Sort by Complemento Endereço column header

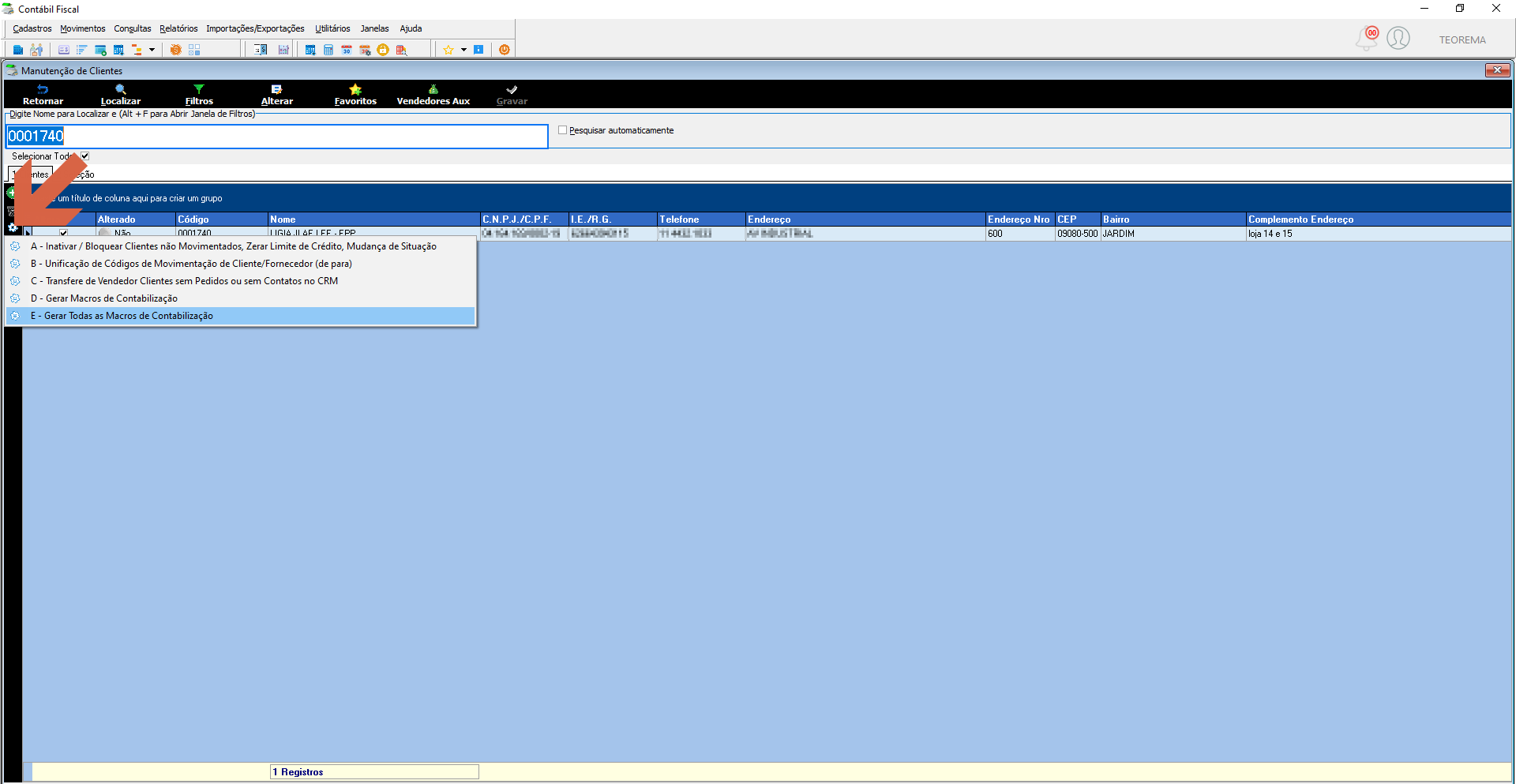point(1379,219)
